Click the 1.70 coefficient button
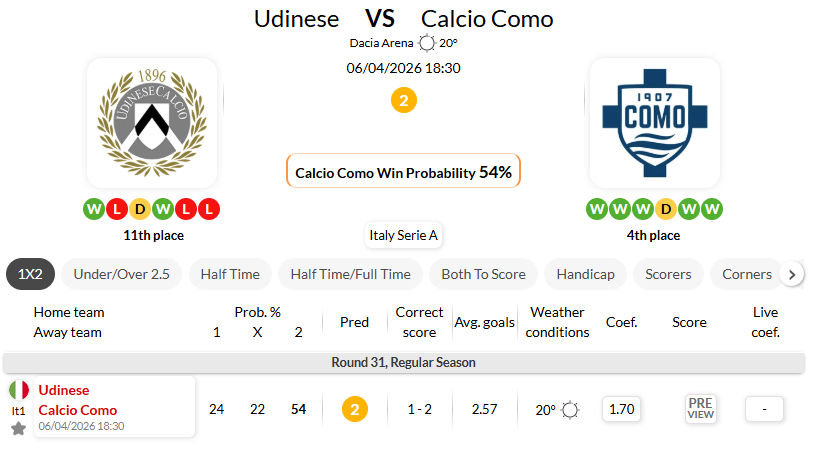This screenshot has width=814, height=452. coord(621,408)
